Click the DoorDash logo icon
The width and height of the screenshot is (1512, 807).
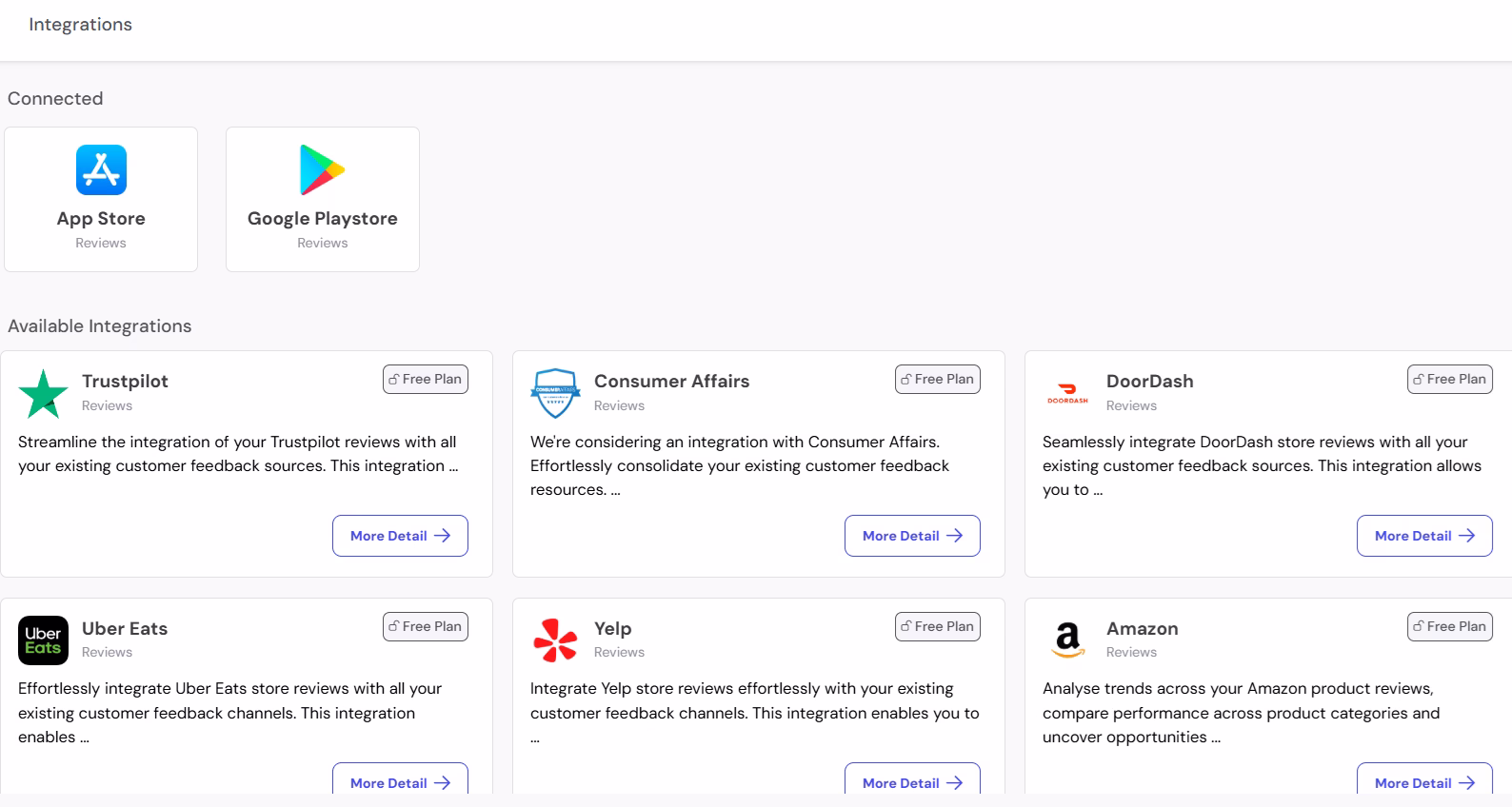1067,393
